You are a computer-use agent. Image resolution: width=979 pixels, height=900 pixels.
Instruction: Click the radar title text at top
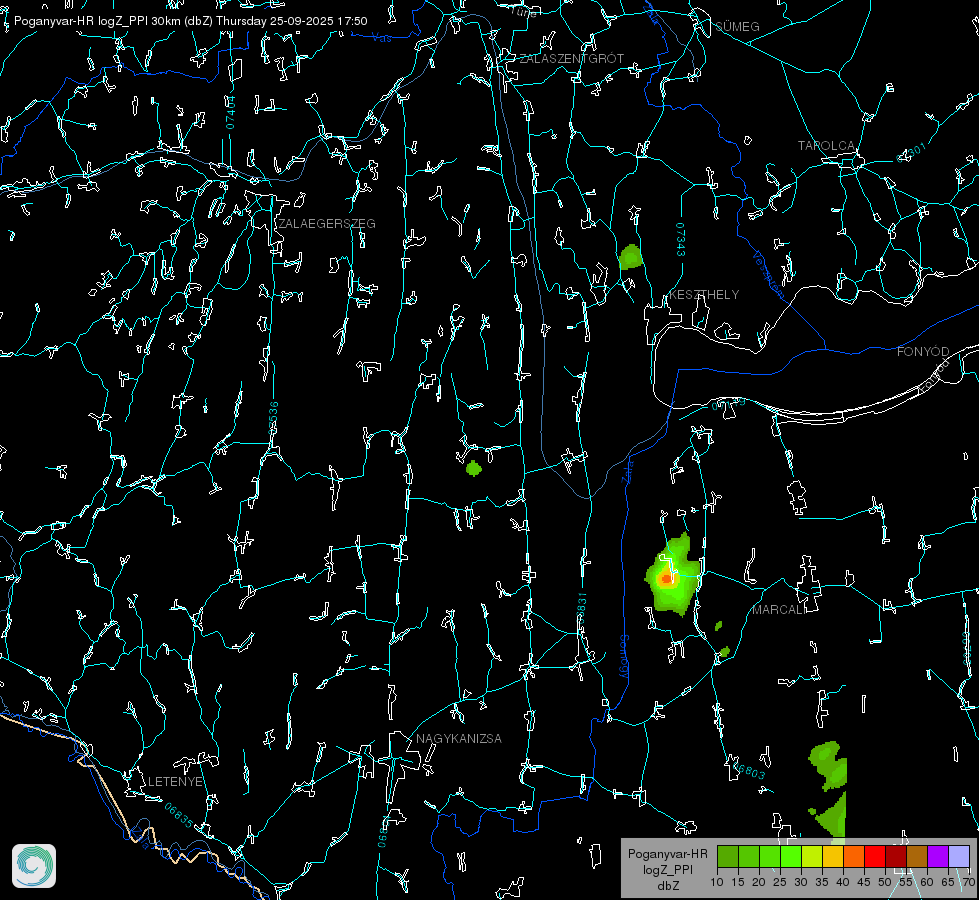pyautogui.click(x=190, y=21)
